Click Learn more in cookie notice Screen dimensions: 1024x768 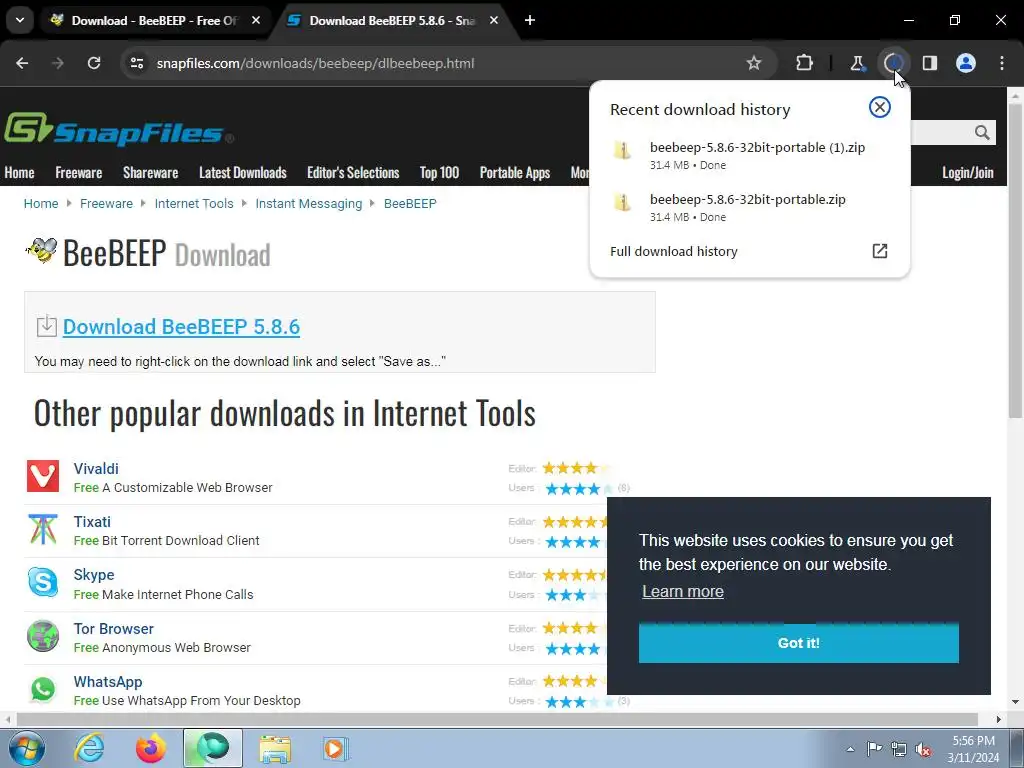[x=682, y=592]
